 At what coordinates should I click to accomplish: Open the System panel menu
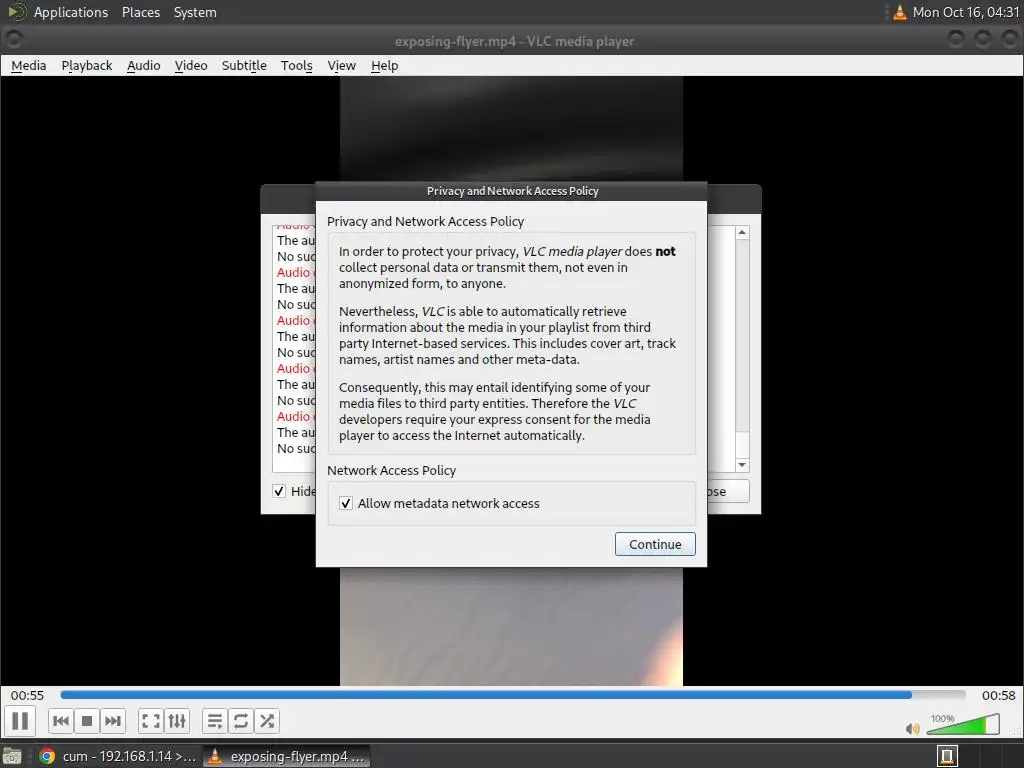click(x=195, y=12)
